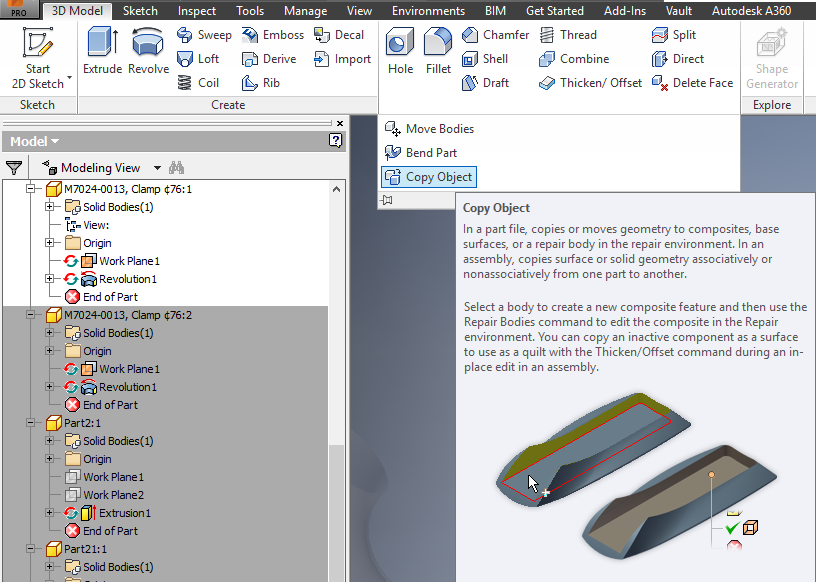Close the Model browser panel
This screenshot has width=816, height=582.
click(340, 123)
